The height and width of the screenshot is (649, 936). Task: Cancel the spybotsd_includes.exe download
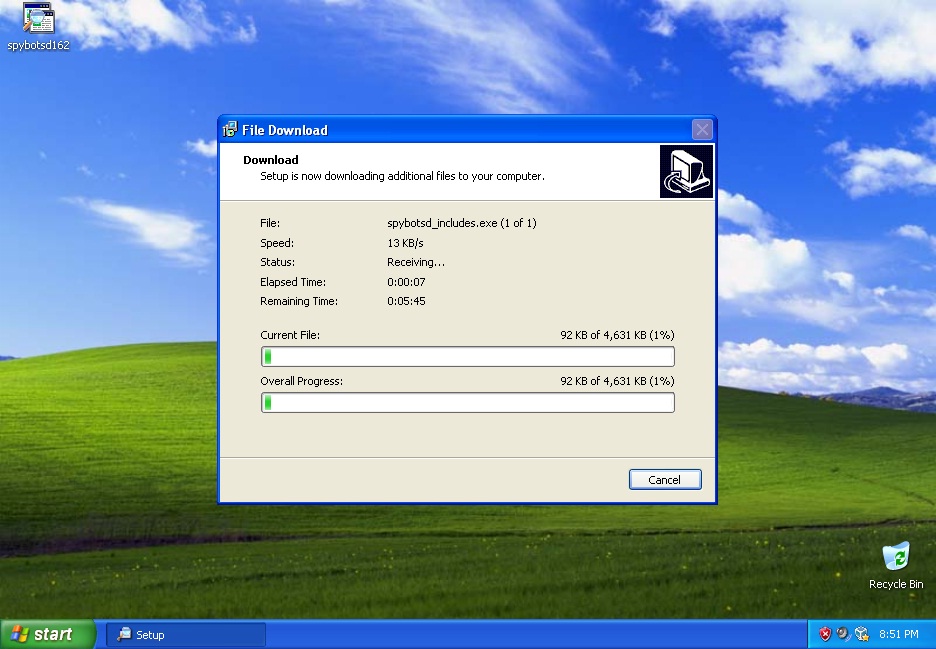point(664,479)
